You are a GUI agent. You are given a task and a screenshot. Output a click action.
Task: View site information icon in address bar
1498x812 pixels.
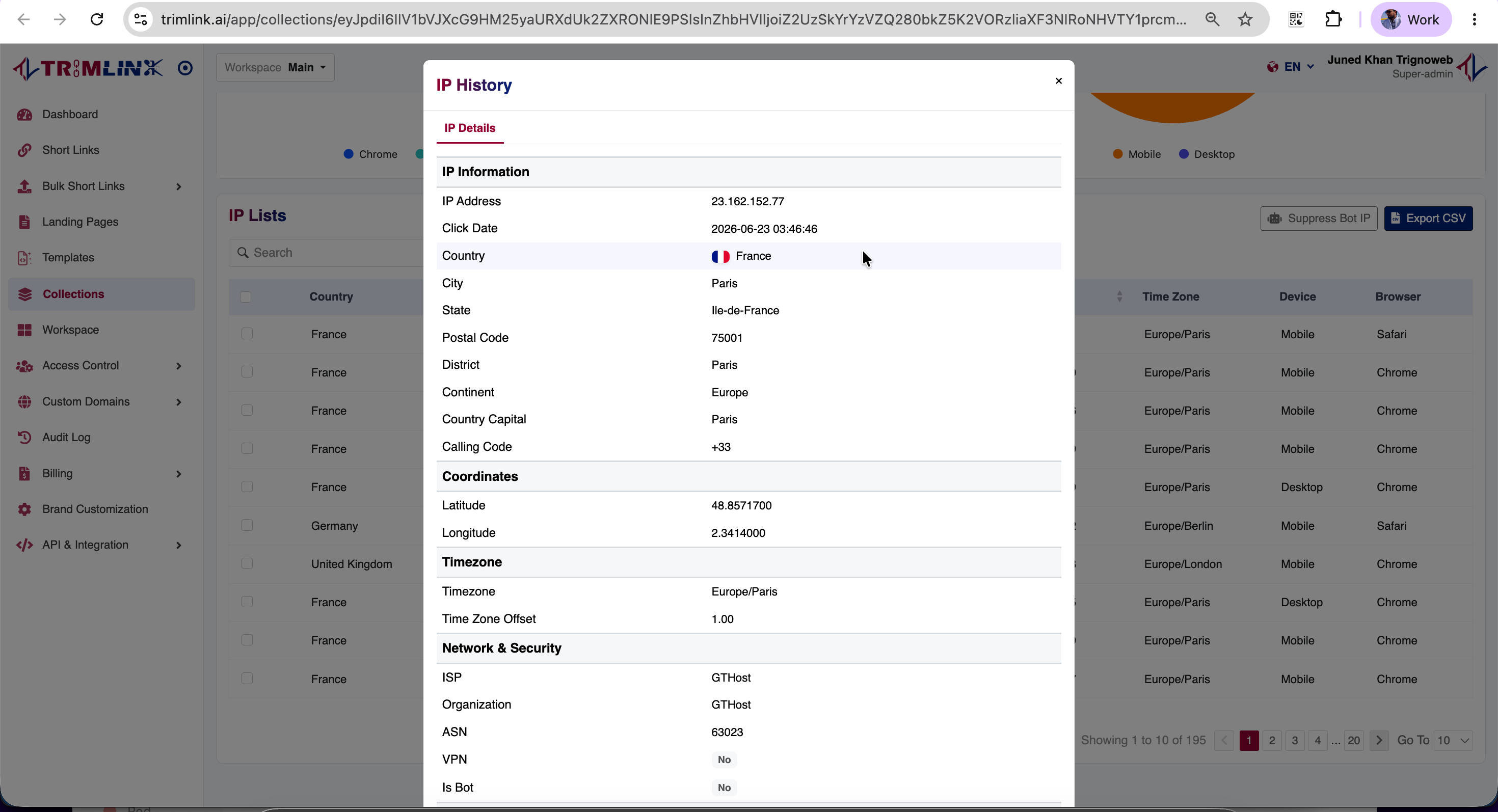tap(140, 19)
